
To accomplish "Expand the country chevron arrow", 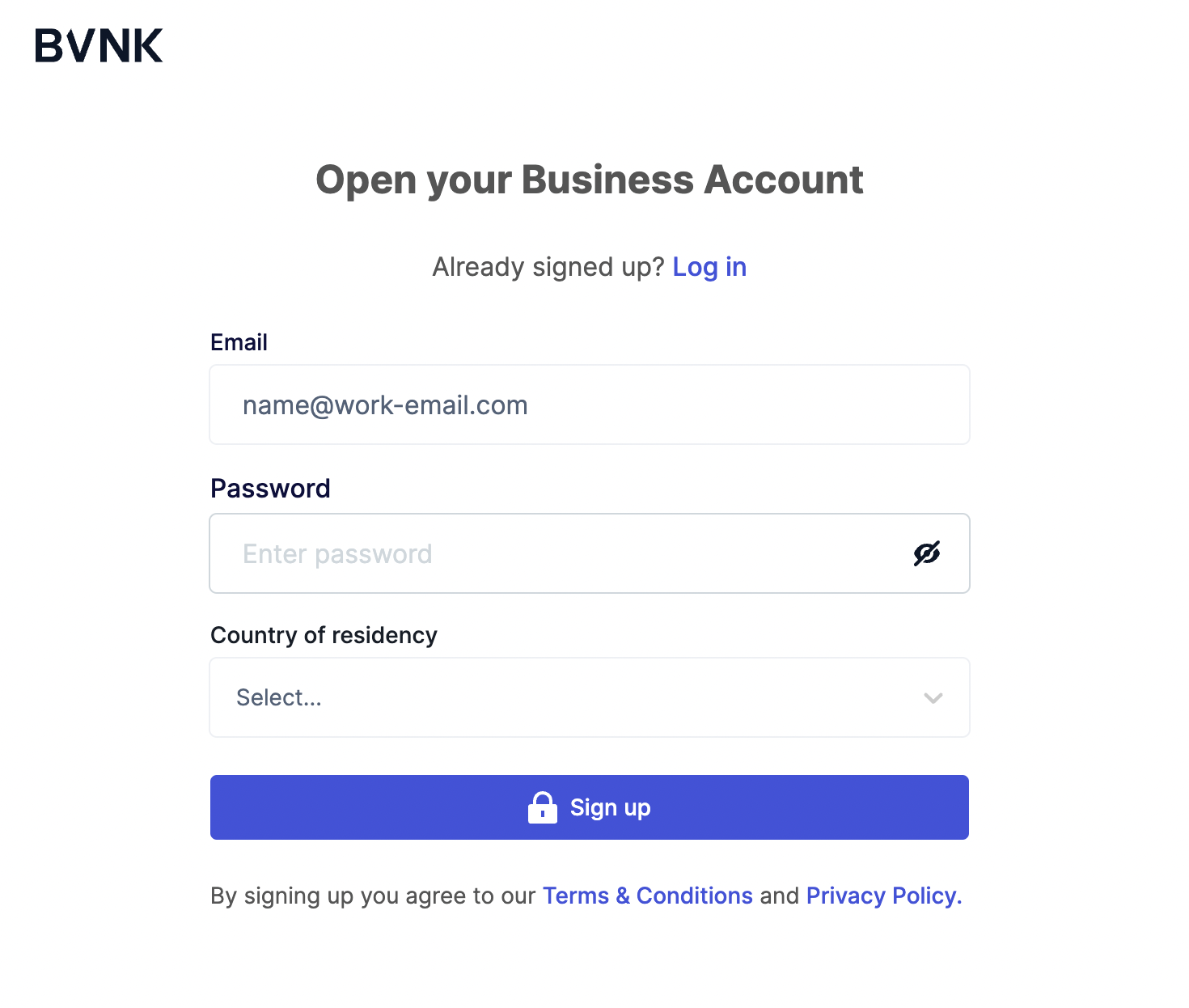I will (x=933, y=698).
